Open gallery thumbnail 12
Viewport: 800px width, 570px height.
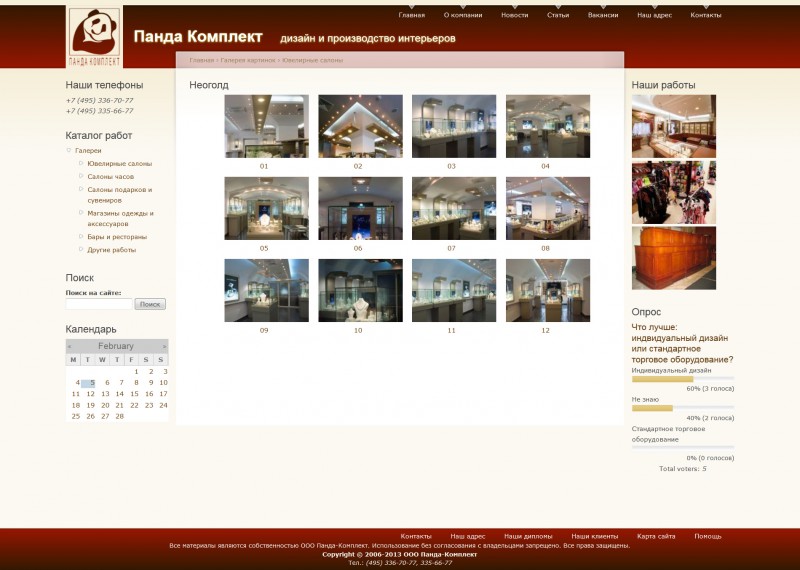pyautogui.click(x=548, y=290)
